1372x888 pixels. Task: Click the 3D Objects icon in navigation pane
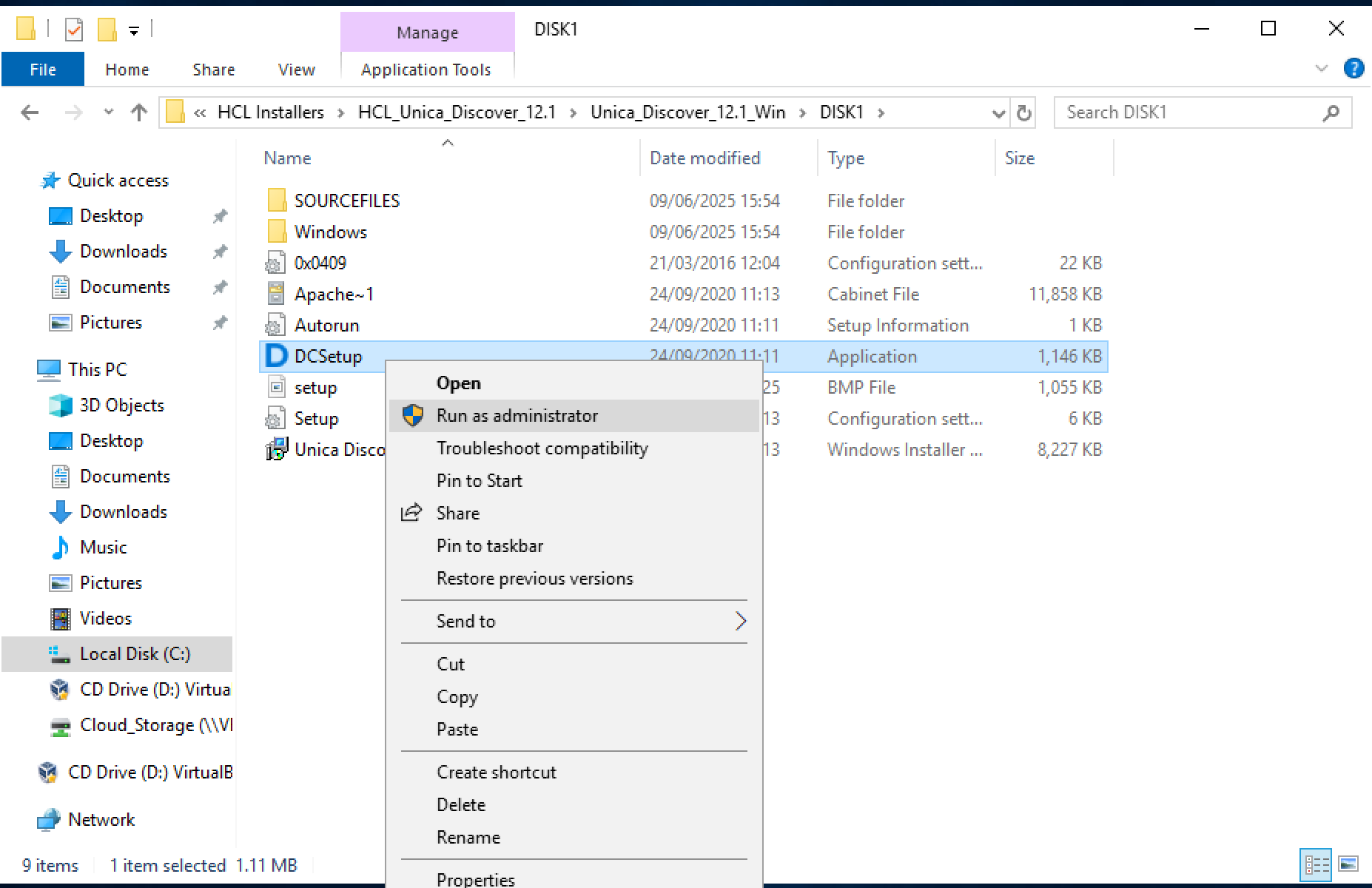pos(60,406)
